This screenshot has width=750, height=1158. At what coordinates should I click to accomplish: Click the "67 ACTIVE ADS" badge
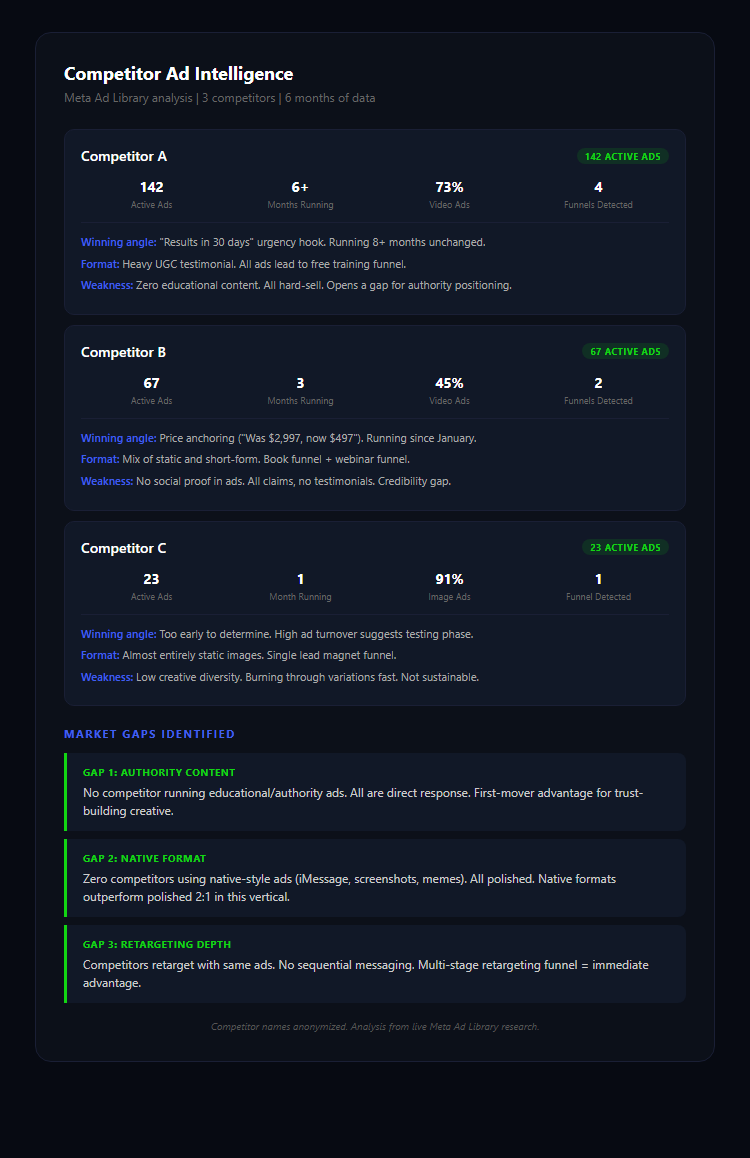click(x=625, y=352)
